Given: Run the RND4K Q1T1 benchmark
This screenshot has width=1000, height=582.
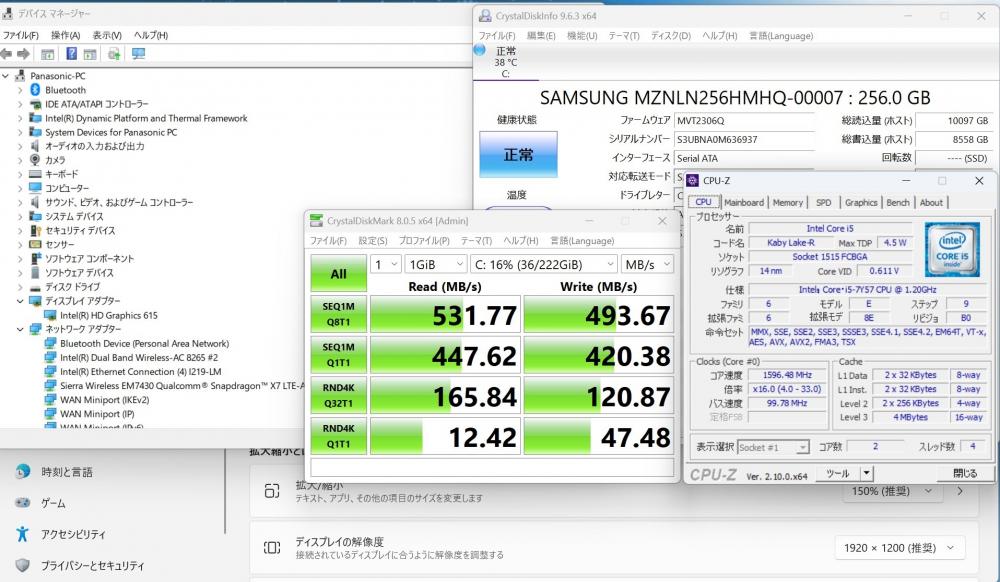Looking at the screenshot, I should coord(339,436).
